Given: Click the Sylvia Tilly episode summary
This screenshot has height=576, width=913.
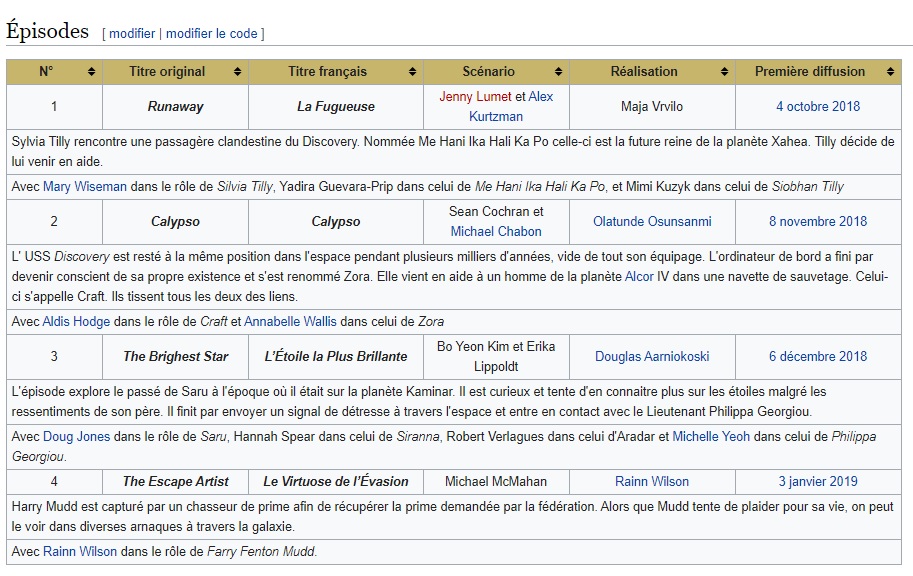Looking at the screenshot, I should [x=454, y=151].
